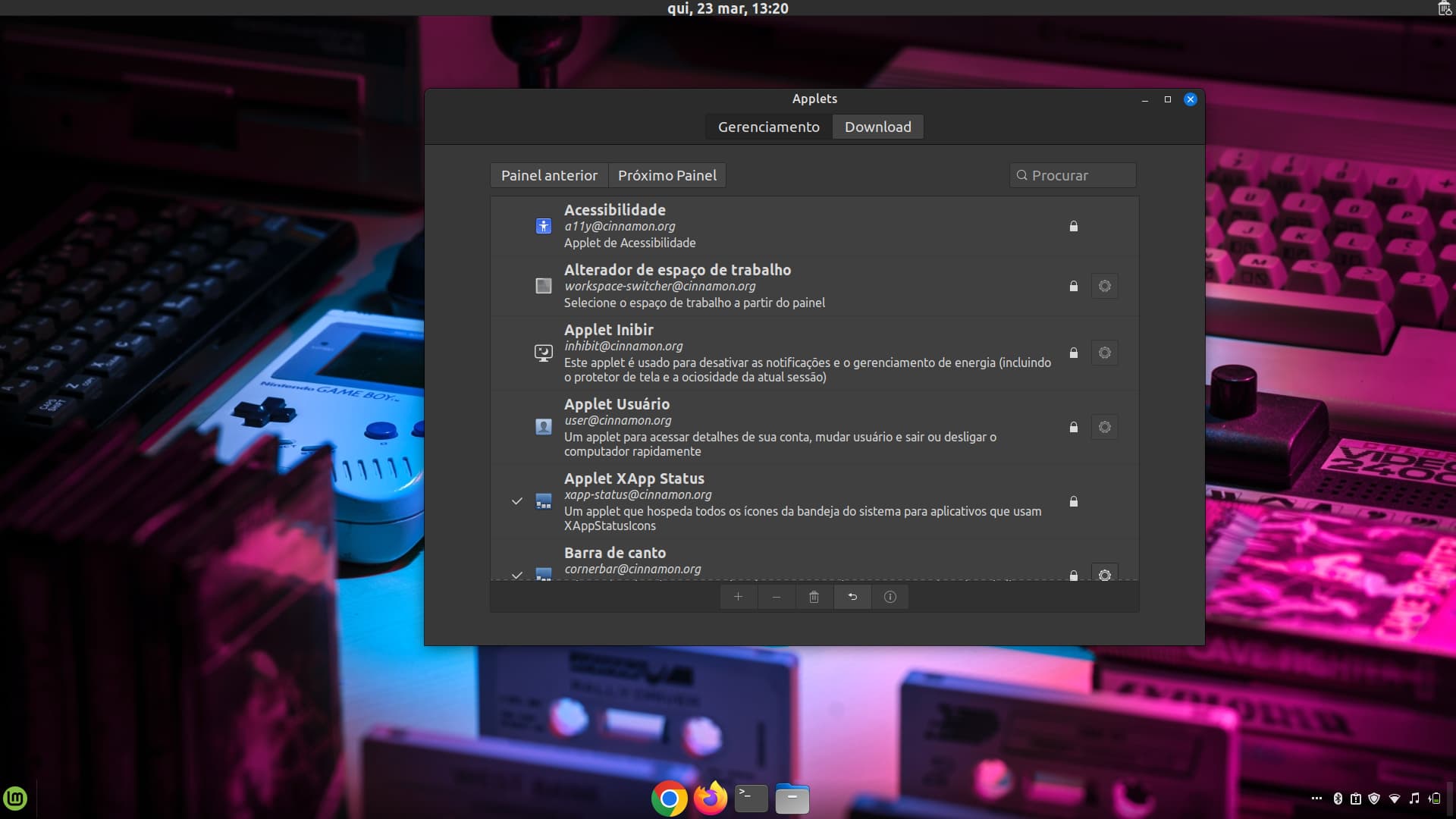Click the reset applets undo arrow icon
The height and width of the screenshot is (819, 1456).
[x=852, y=597]
